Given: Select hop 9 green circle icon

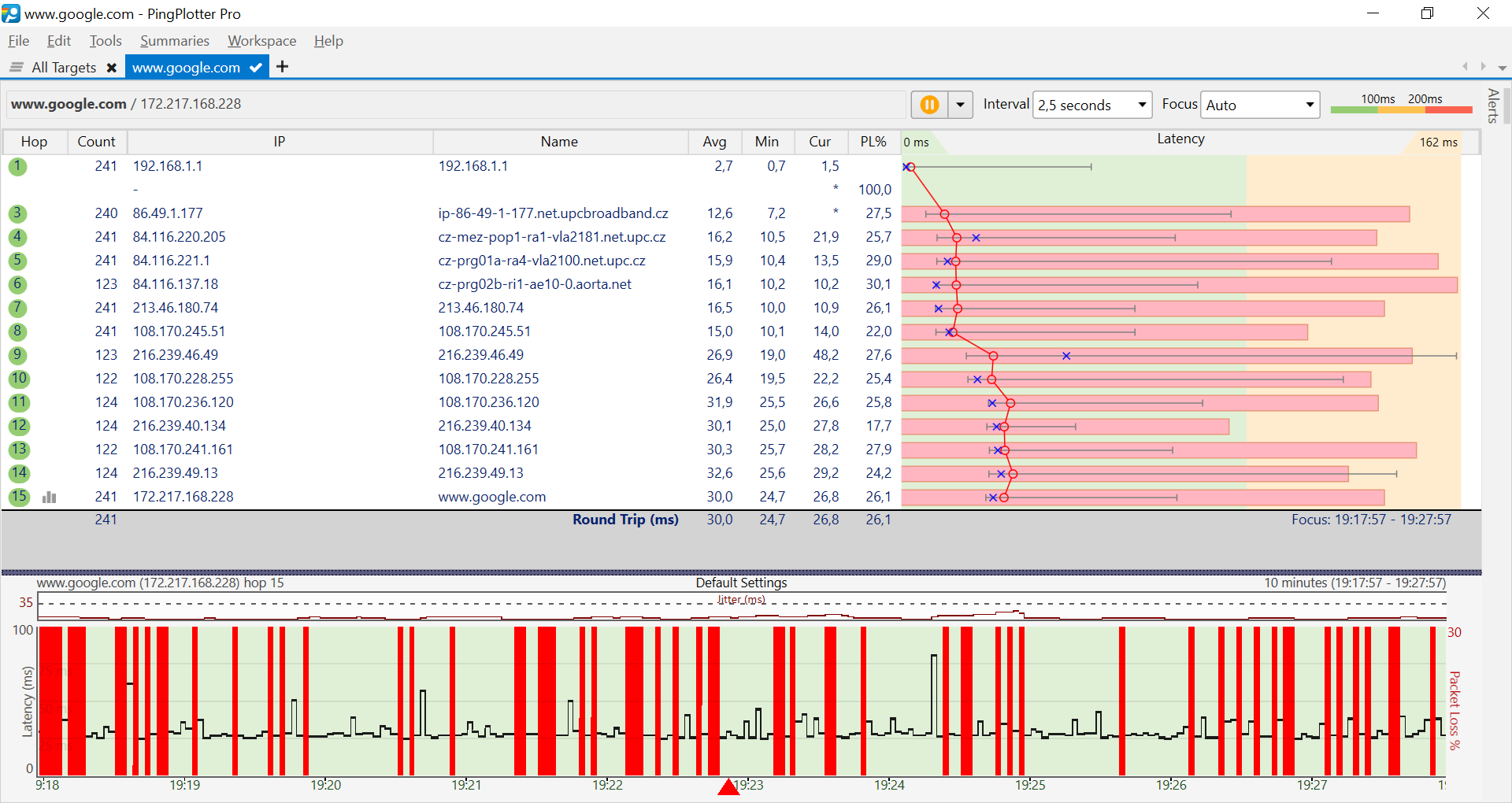Looking at the screenshot, I should (17, 355).
